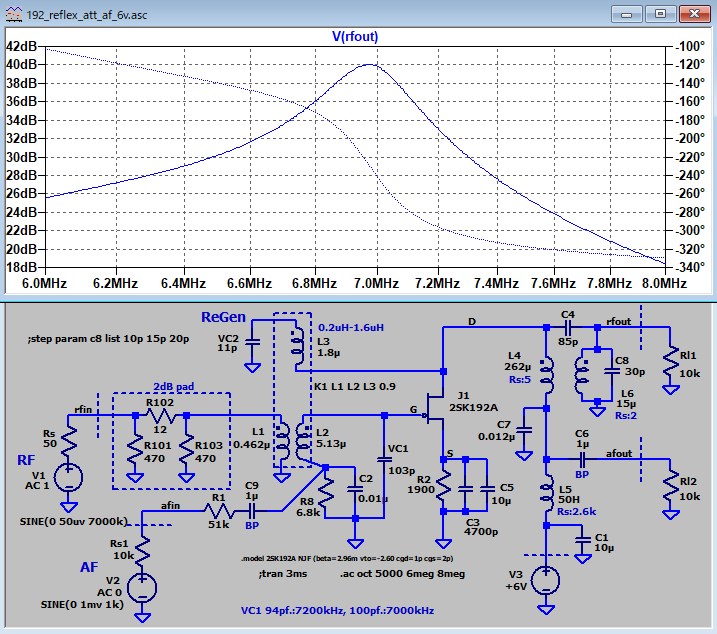Click the afin net label
717x634 pixels.
coord(170,505)
